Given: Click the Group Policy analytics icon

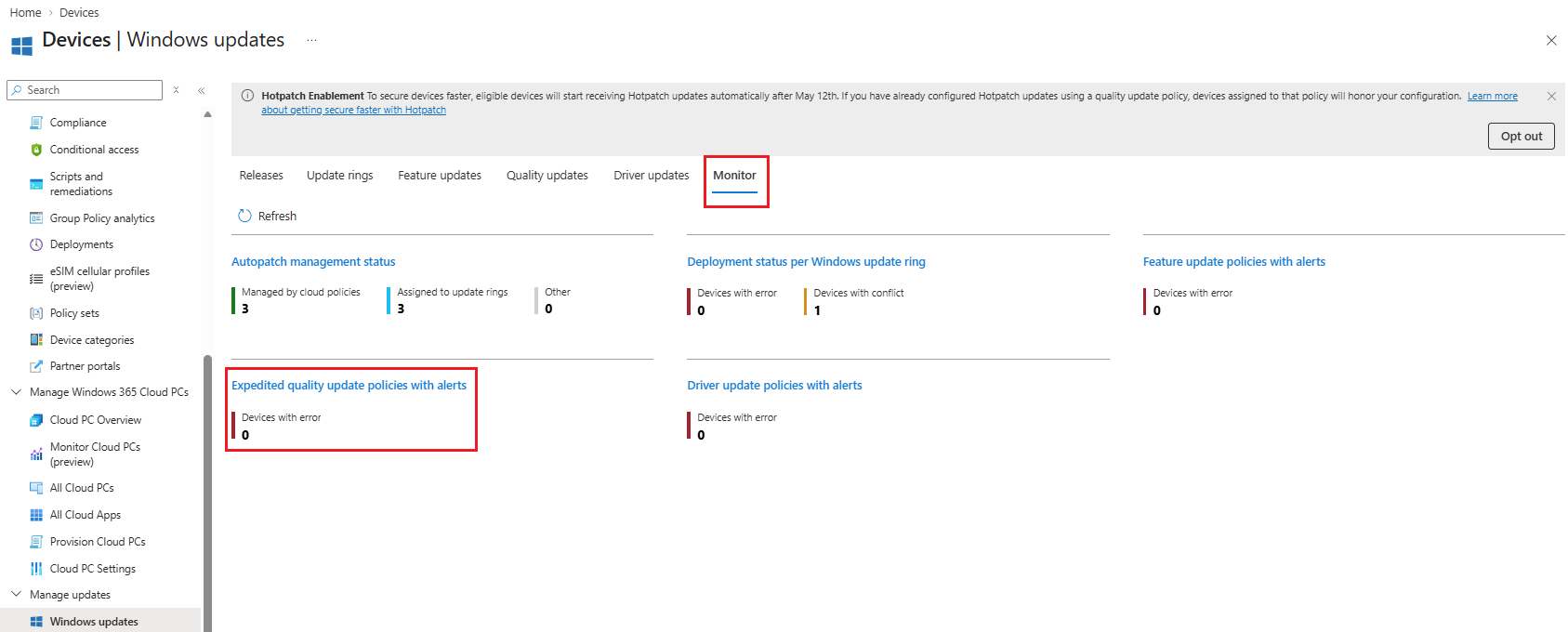Looking at the screenshot, I should [36, 218].
